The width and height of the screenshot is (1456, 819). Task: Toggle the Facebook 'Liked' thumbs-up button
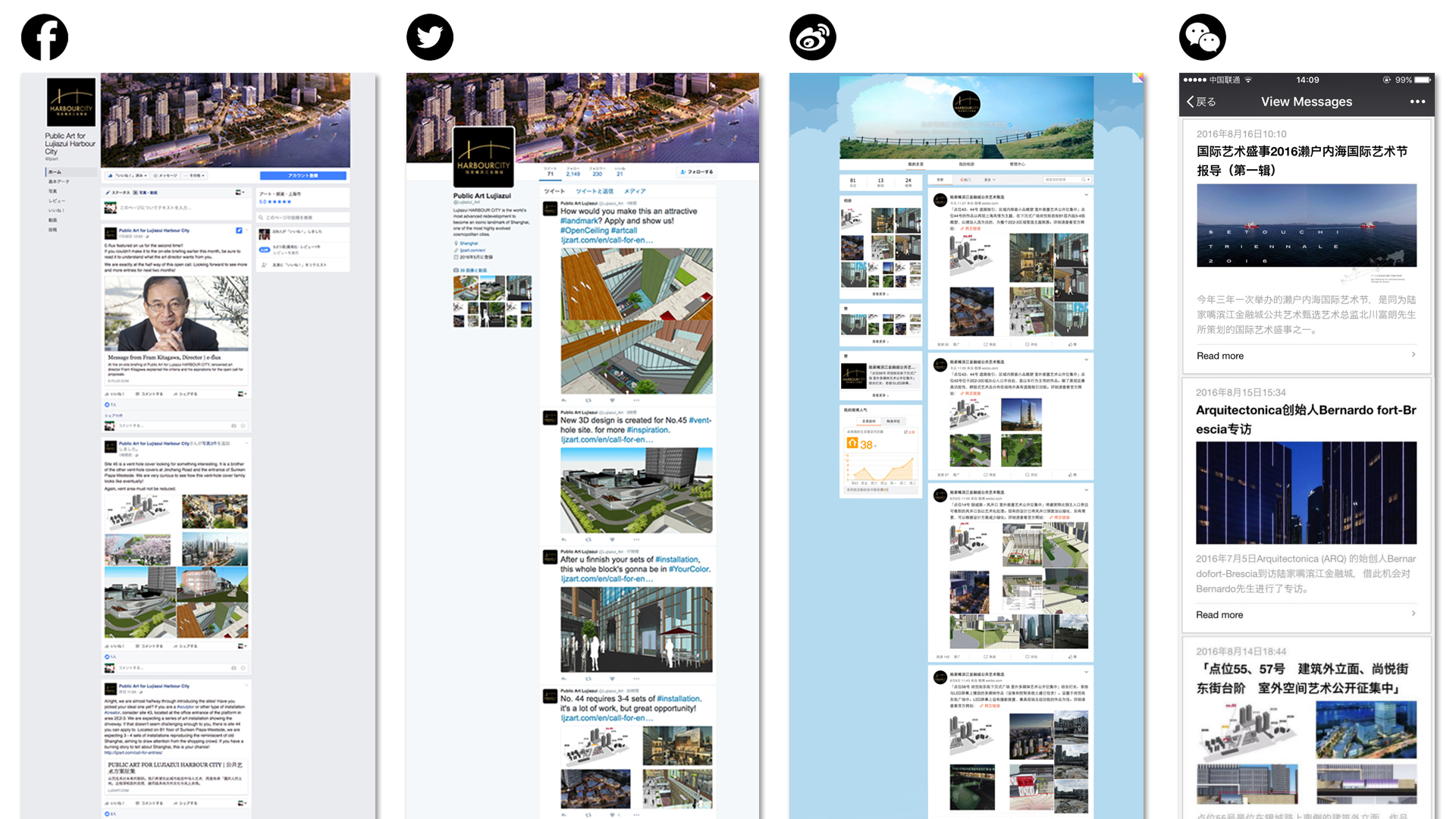(126, 175)
